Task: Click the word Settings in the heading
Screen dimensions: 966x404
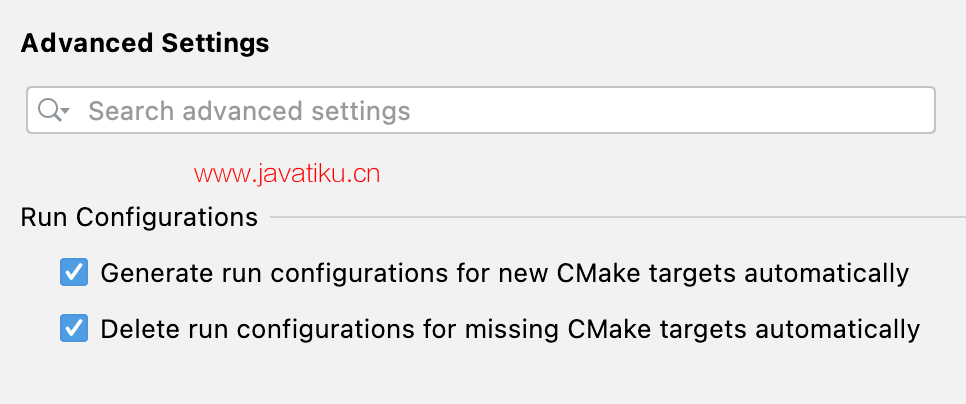Action: click(215, 44)
